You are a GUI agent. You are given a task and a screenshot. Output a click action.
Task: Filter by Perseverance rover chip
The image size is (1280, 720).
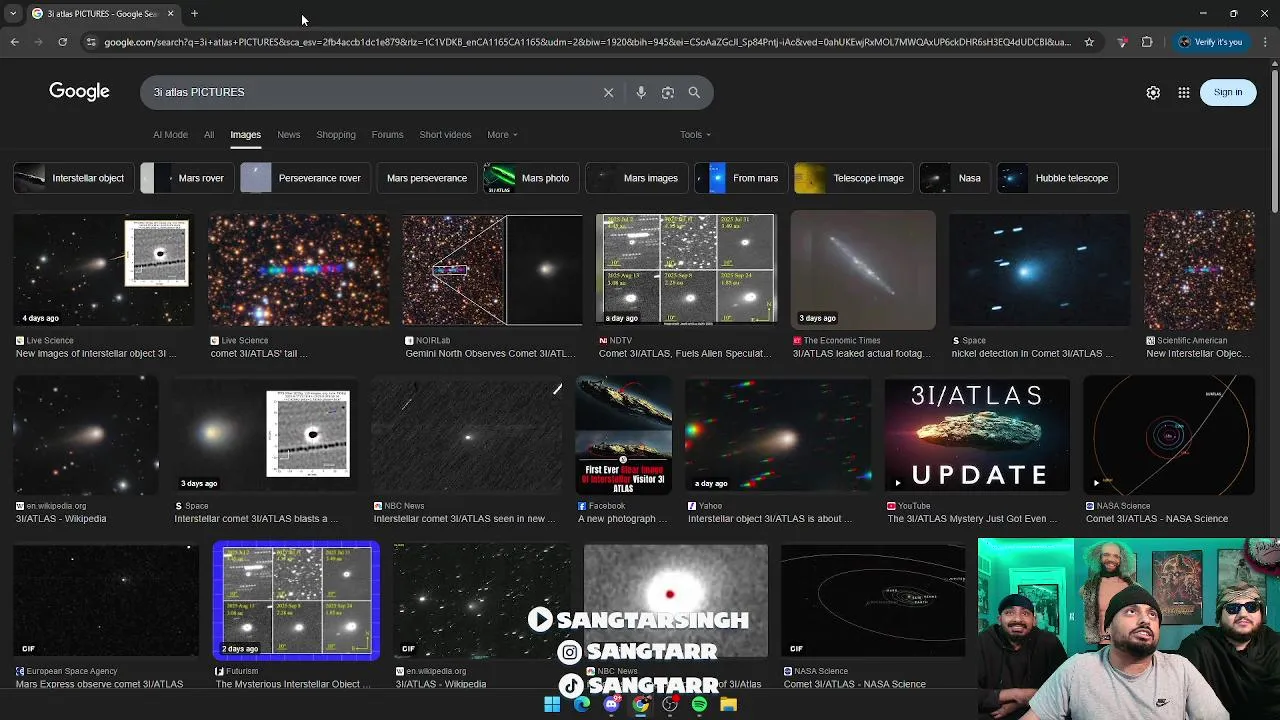pos(305,178)
